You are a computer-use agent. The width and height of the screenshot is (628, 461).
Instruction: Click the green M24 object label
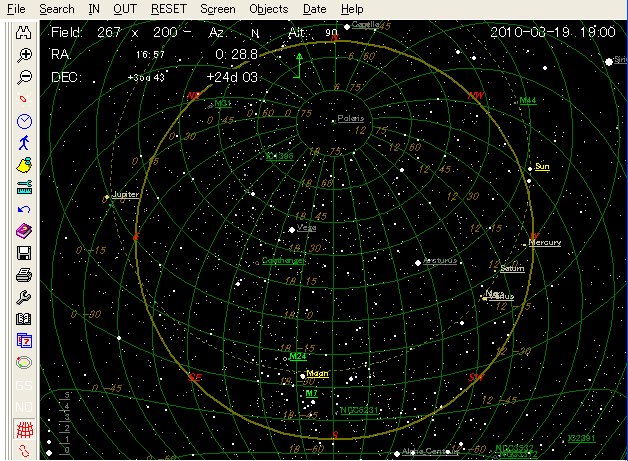(298, 356)
